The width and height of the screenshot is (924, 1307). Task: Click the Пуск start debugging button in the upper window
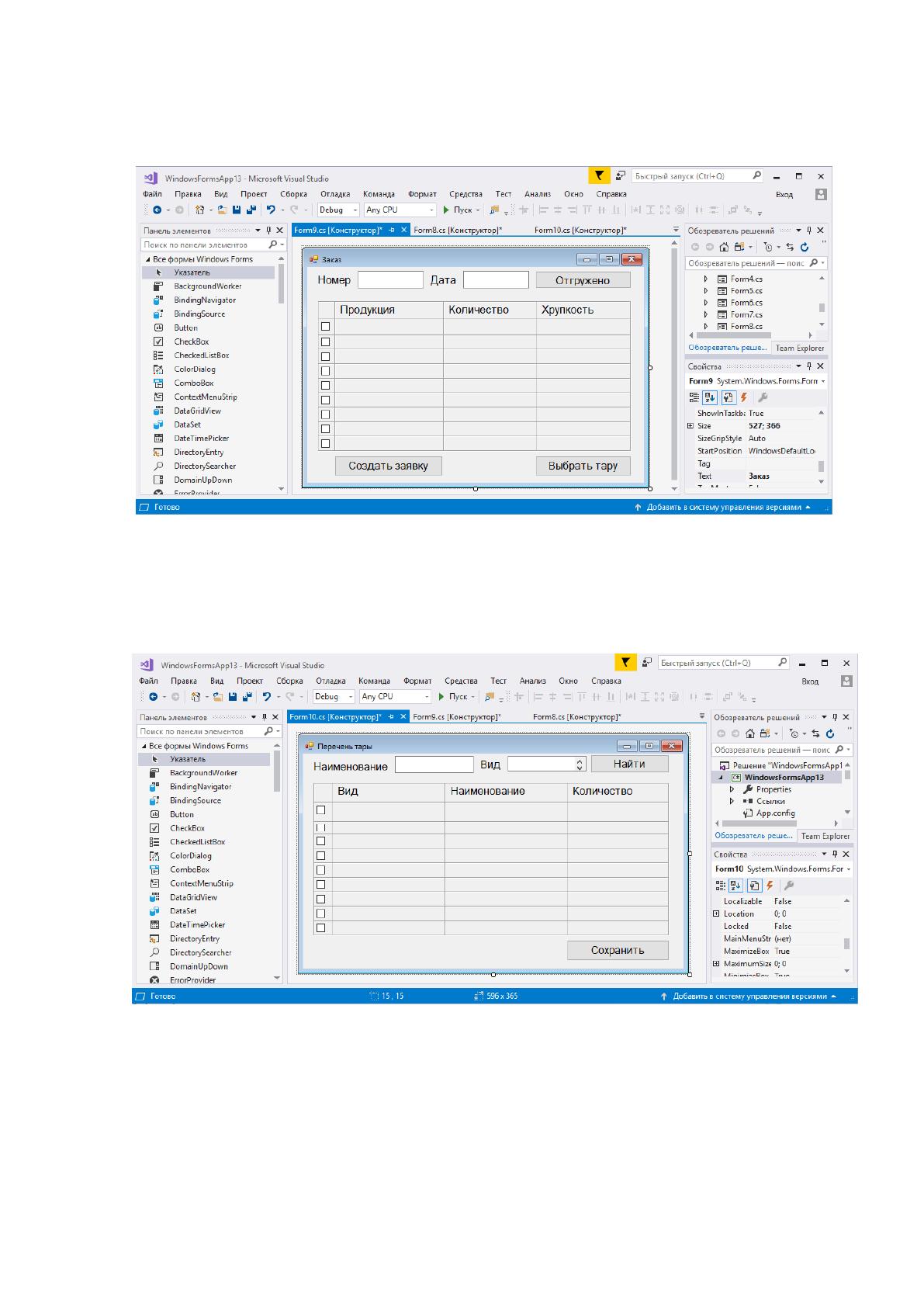point(458,210)
